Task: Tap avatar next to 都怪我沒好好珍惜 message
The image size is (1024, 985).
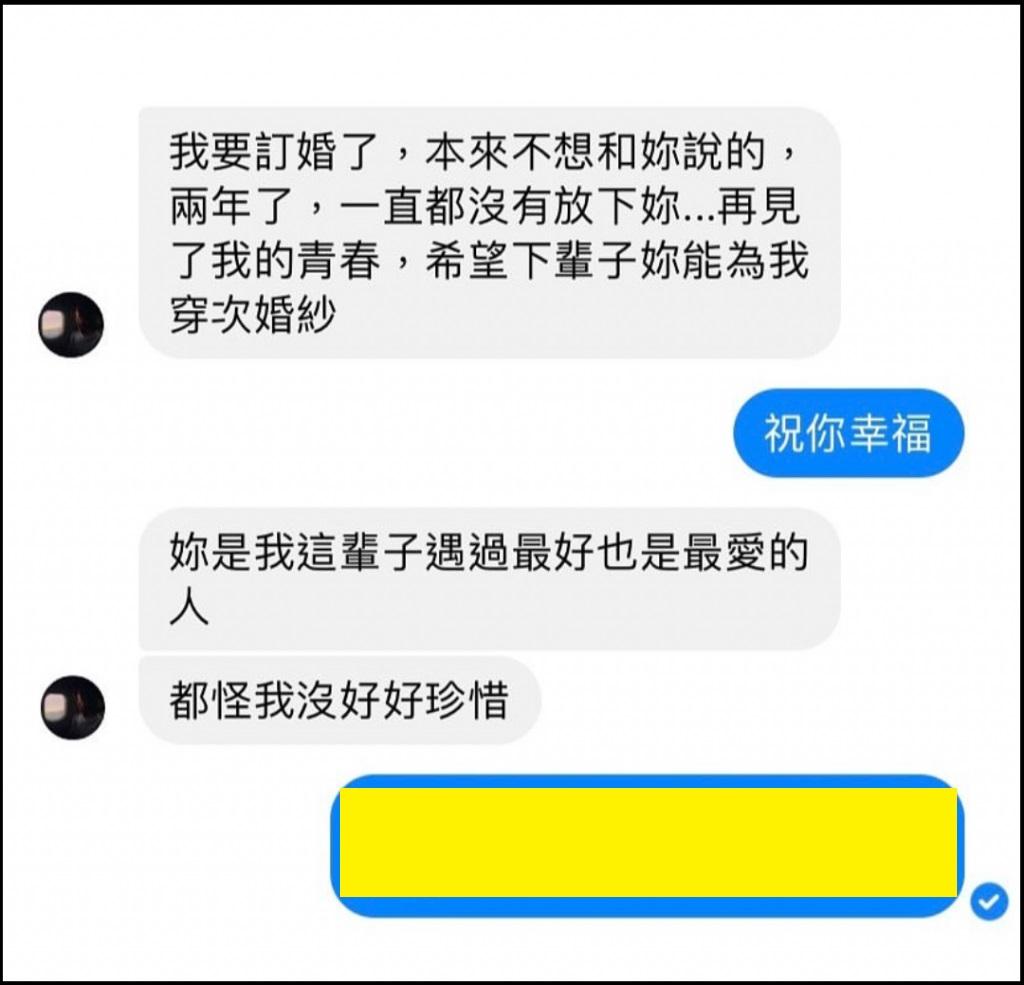Action: coord(72,707)
